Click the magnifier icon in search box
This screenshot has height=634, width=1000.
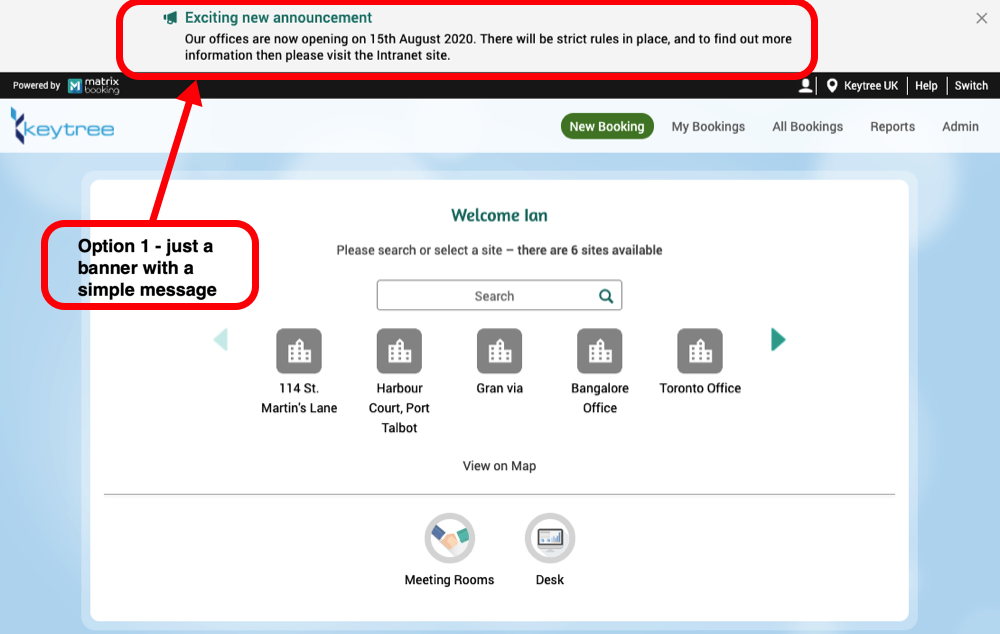(x=605, y=296)
